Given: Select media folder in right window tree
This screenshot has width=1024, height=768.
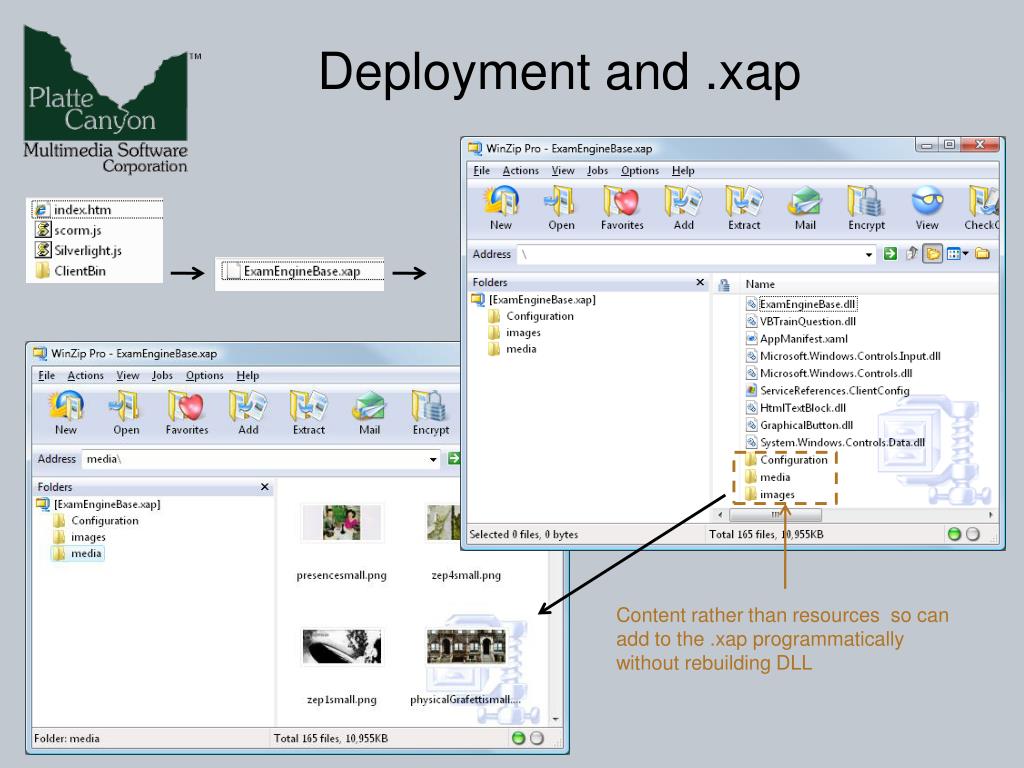Looking at the screenshot, I should [x=513, y=349].
